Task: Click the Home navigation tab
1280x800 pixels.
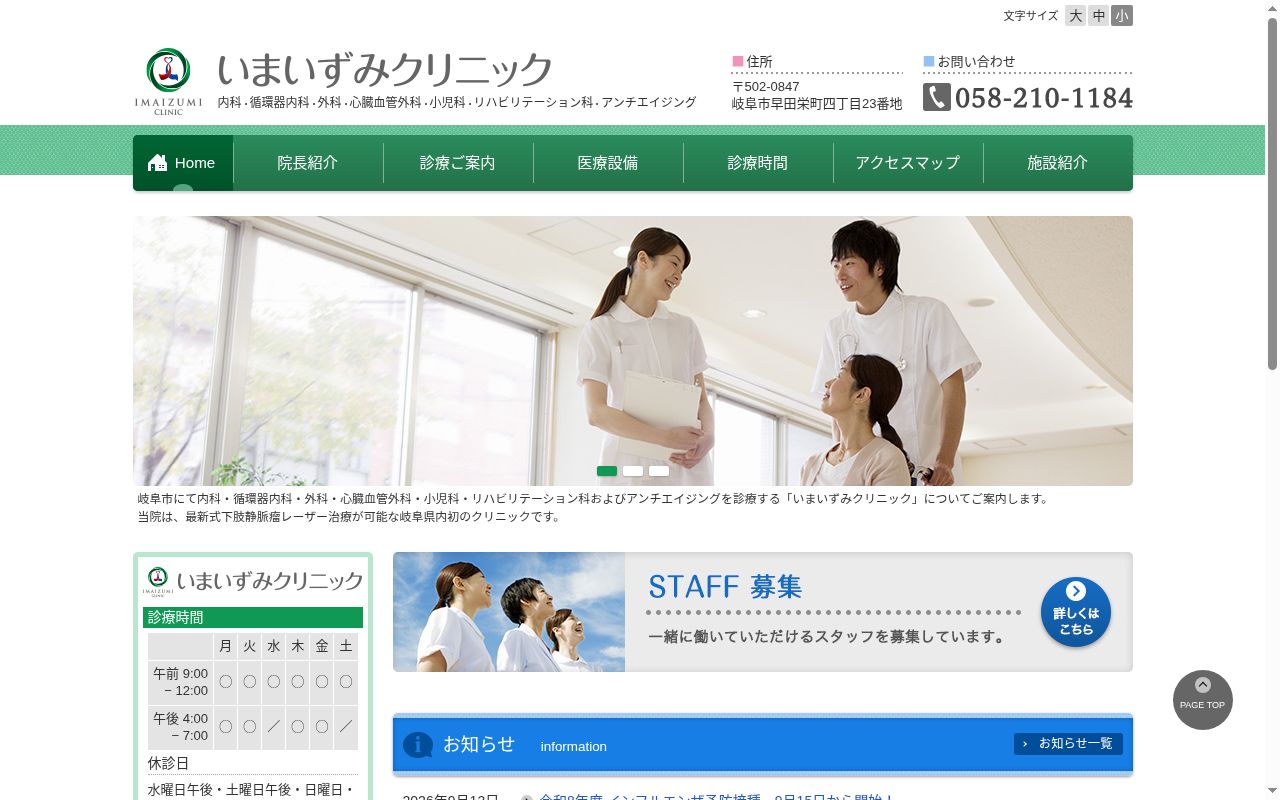Action: pos(183,163)
